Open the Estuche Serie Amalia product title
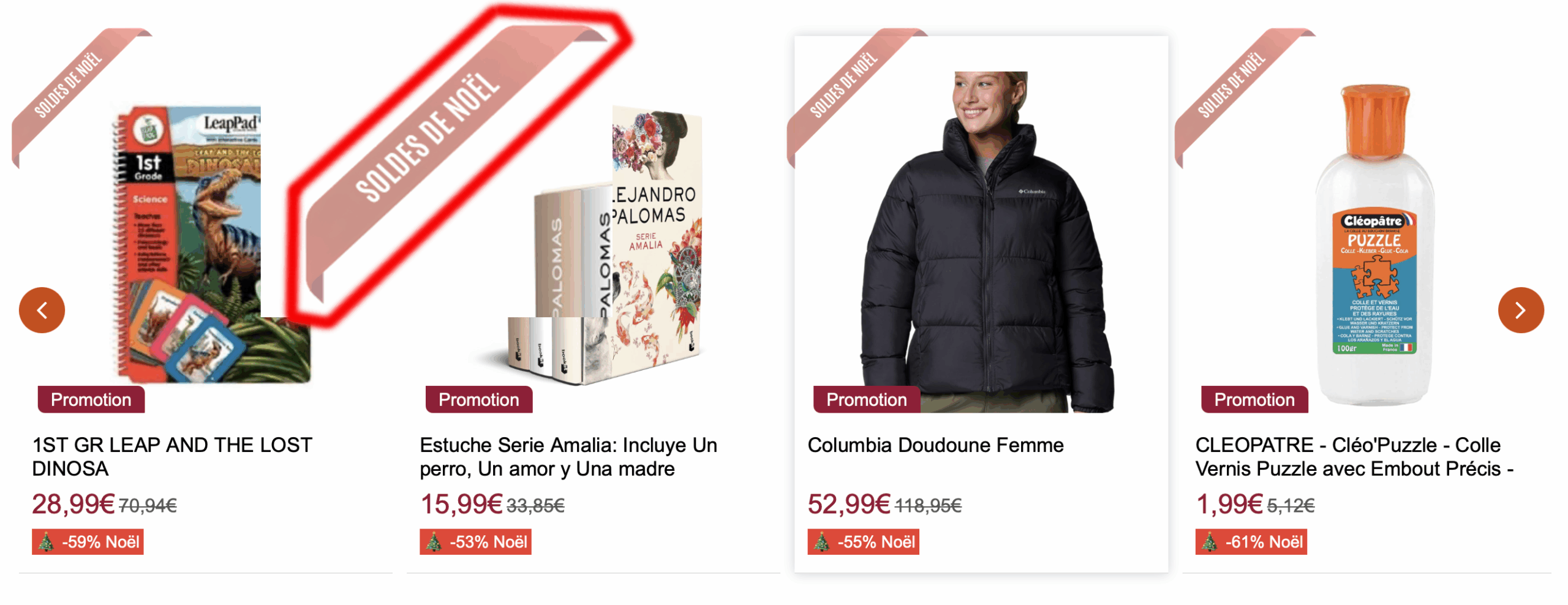 pos(568,456)
